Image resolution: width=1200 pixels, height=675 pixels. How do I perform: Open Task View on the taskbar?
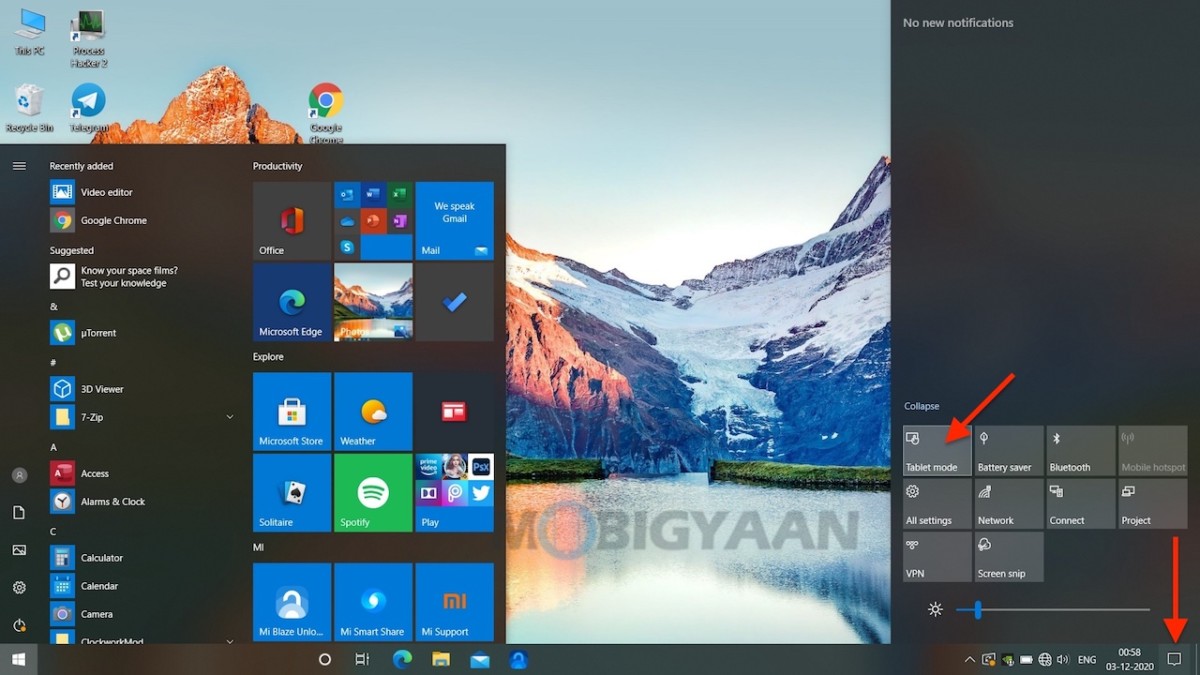click(x=361, y=659)
